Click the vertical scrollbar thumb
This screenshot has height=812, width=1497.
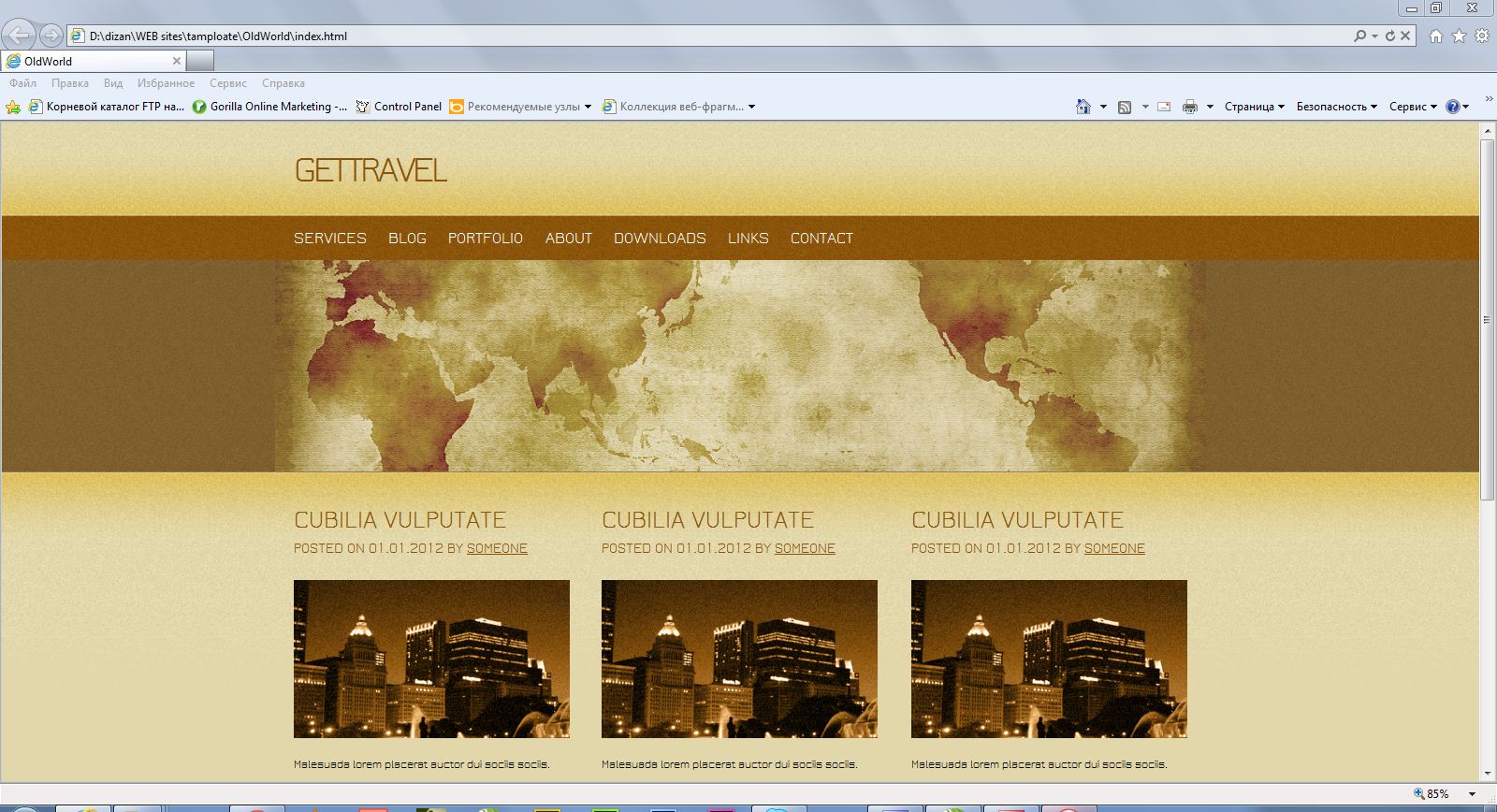1488,320
